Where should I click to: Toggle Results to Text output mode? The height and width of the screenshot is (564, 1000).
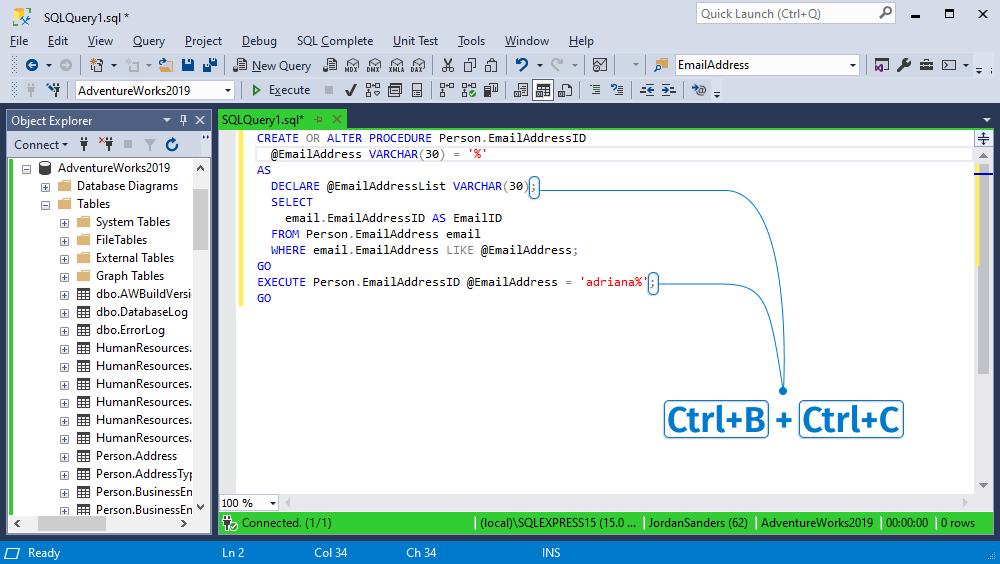point(521,90)
